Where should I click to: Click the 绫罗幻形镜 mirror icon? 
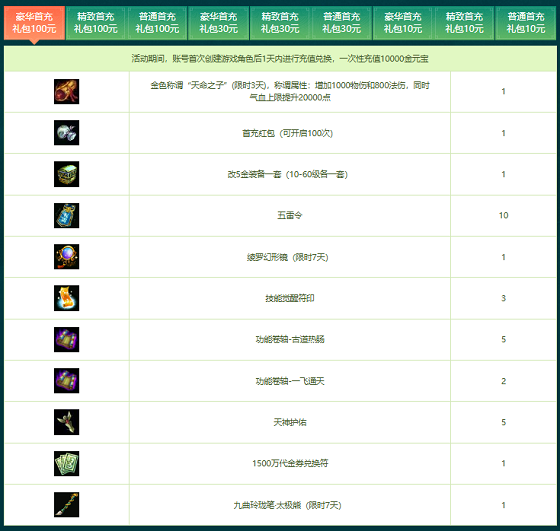66,257
